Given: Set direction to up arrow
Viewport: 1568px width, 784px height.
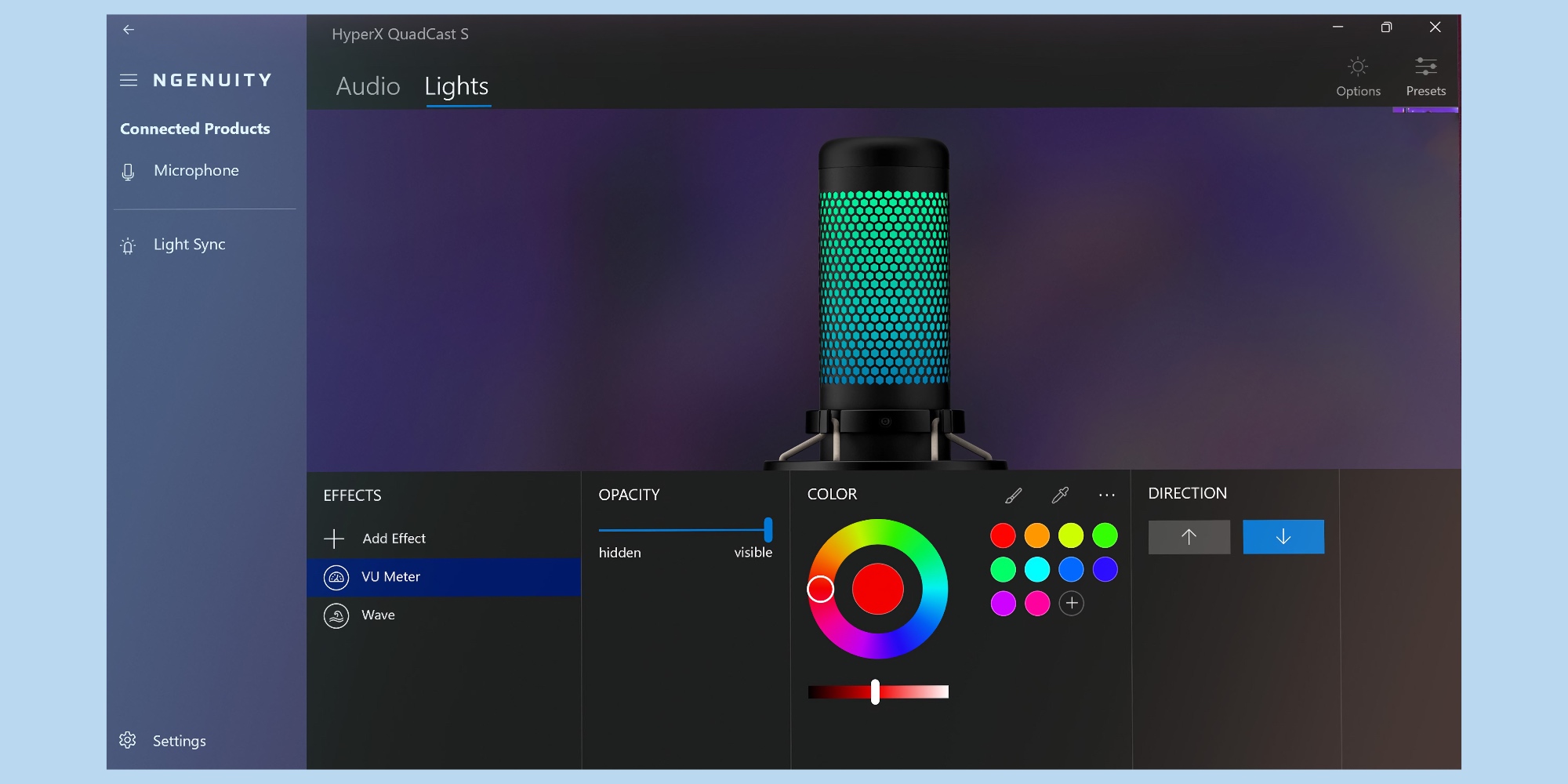Looking at the screenshot, I should (x=1189, y=537).
